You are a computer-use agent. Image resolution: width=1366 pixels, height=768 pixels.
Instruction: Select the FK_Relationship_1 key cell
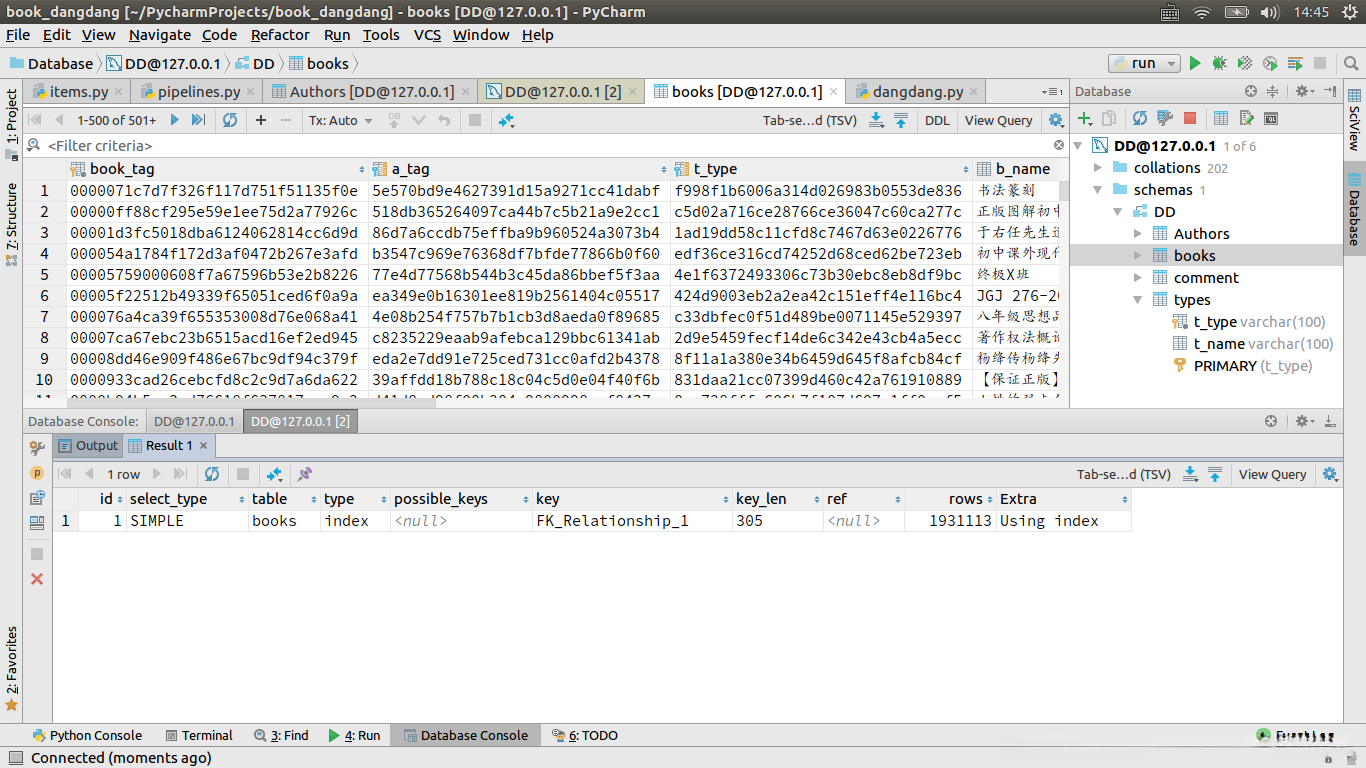[632, 521]
